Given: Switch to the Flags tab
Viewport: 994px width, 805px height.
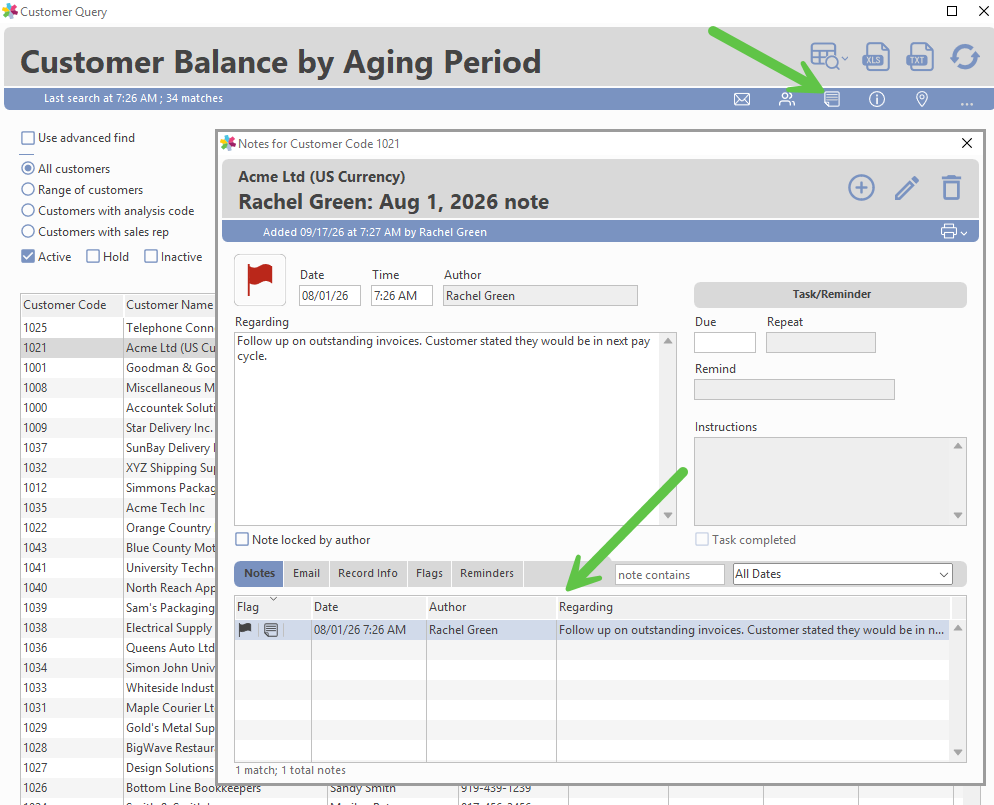Looking at the screenshot, I should coord(429,573).
